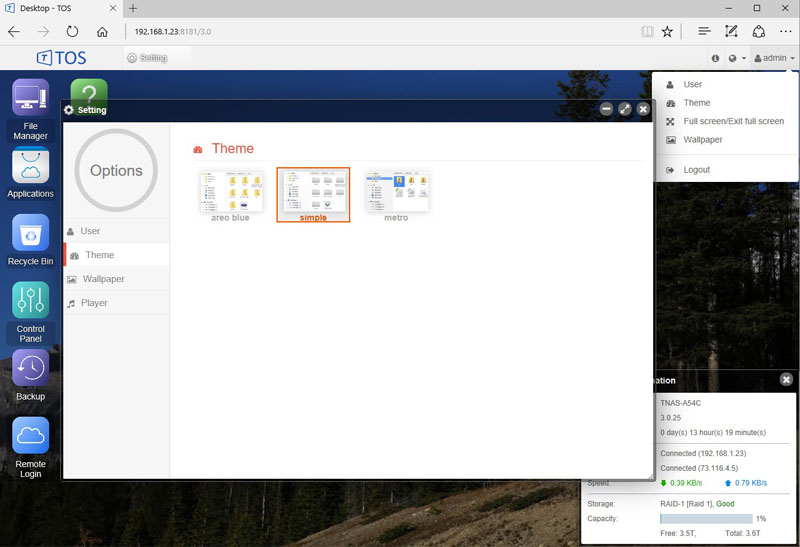Click the Setting taskbar button

147,58
